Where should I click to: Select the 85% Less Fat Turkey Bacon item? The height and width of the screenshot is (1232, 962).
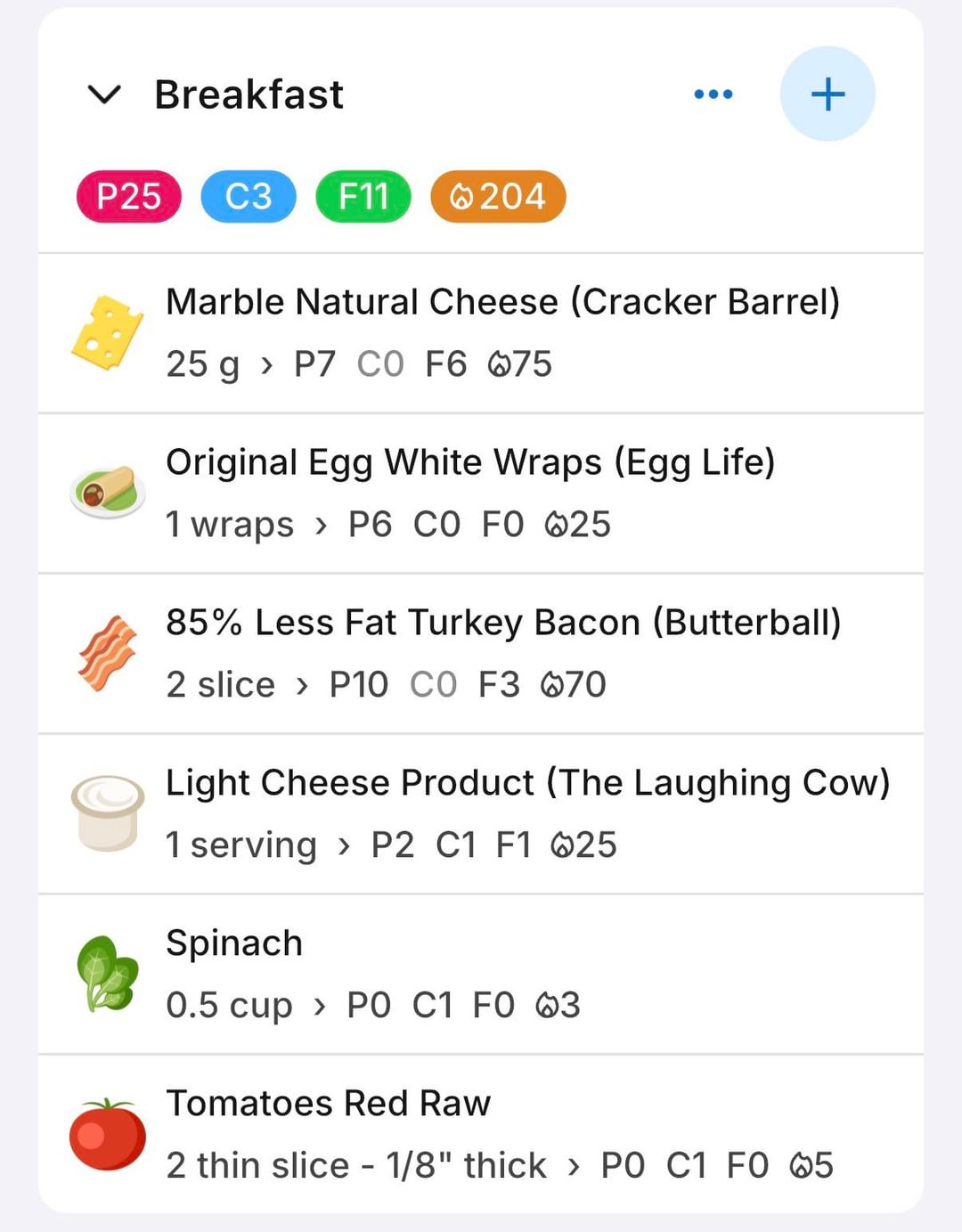tap(503, 623)
